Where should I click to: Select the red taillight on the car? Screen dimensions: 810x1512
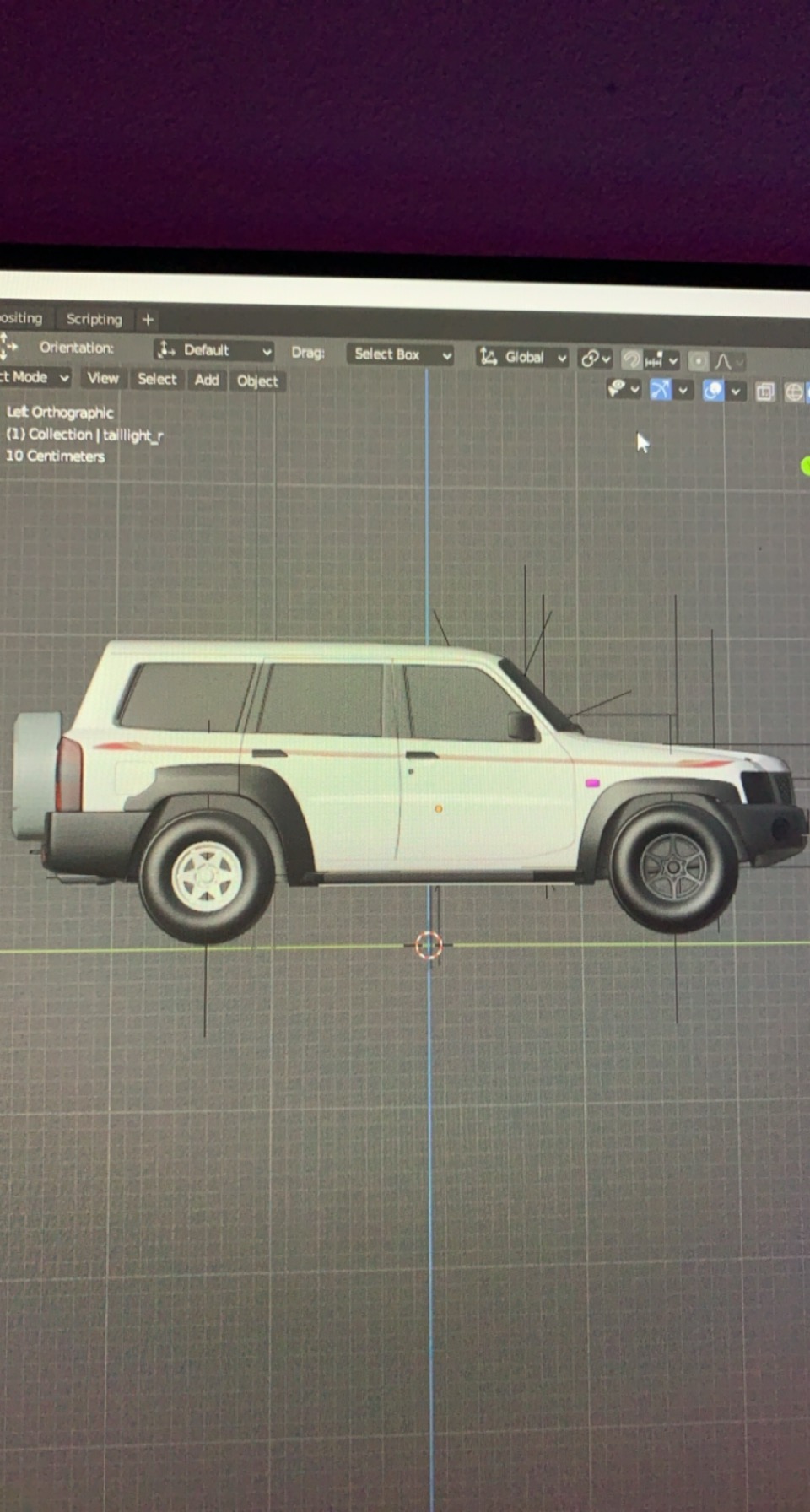(x=69, y=773)
